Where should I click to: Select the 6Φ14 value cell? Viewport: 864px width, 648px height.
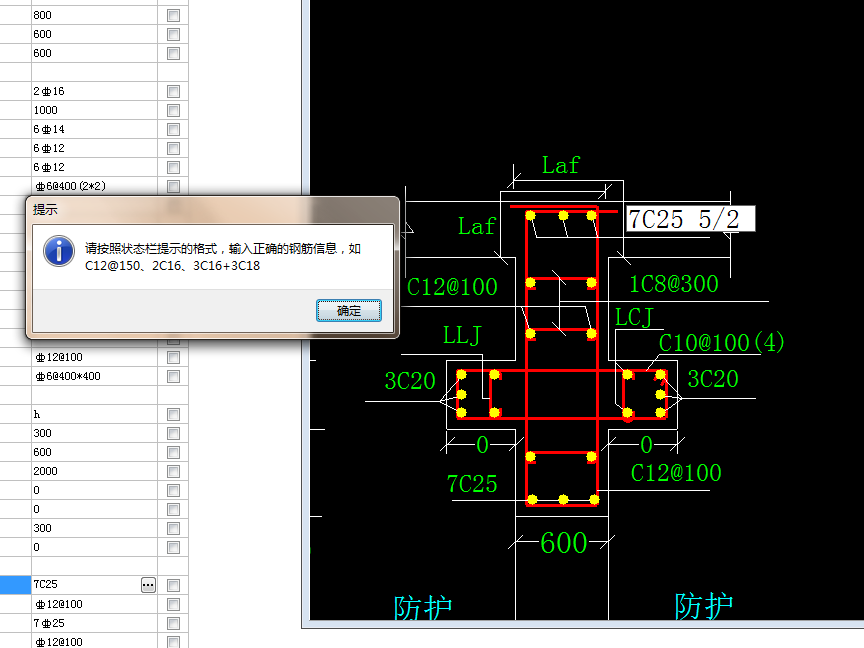point(94,129)
